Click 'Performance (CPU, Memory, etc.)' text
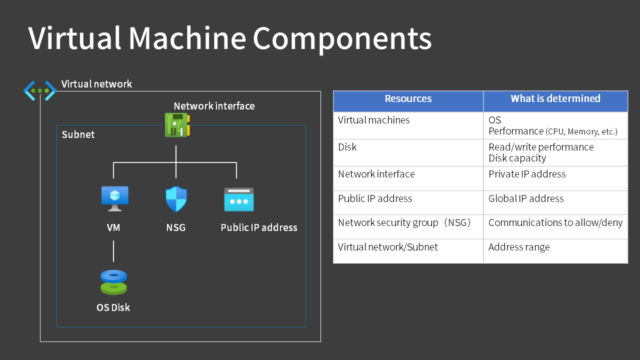Image resolution: width=640 pixels, height=360 pixels. [x=553, y=131]
